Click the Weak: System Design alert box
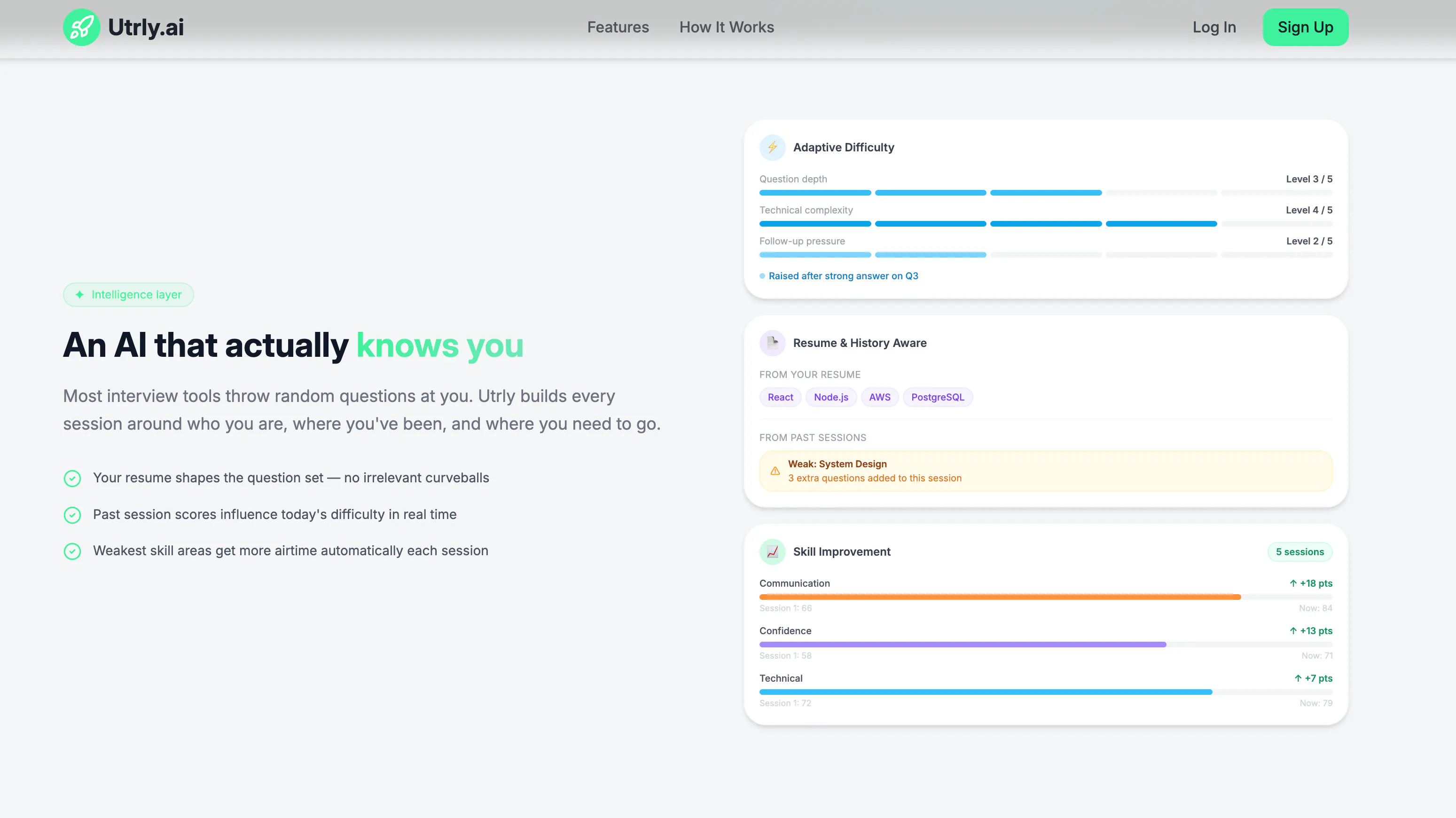Screen dimensions: 1456x818 1046,471
